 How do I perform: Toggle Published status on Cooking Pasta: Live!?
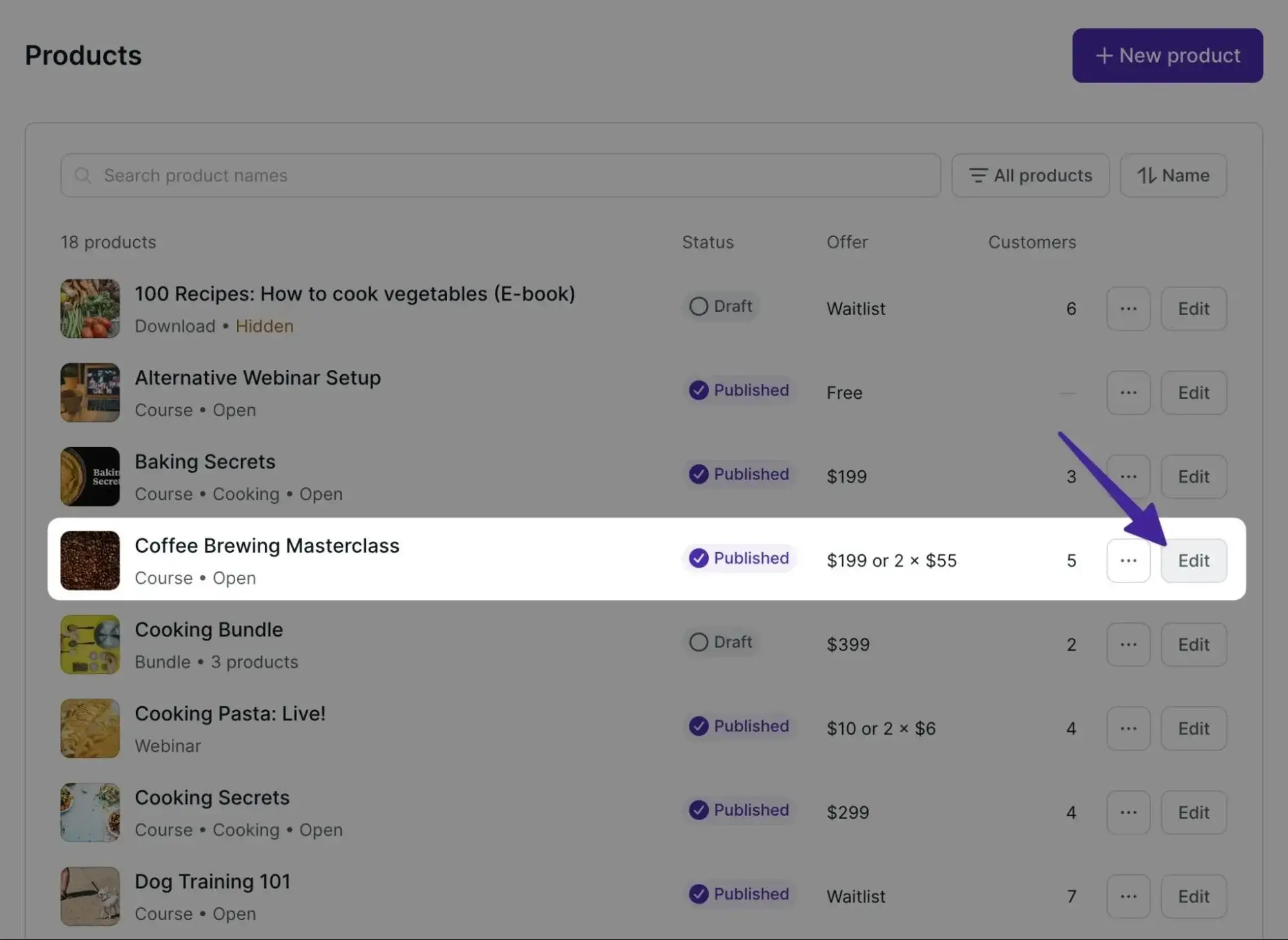click(738, 726)
